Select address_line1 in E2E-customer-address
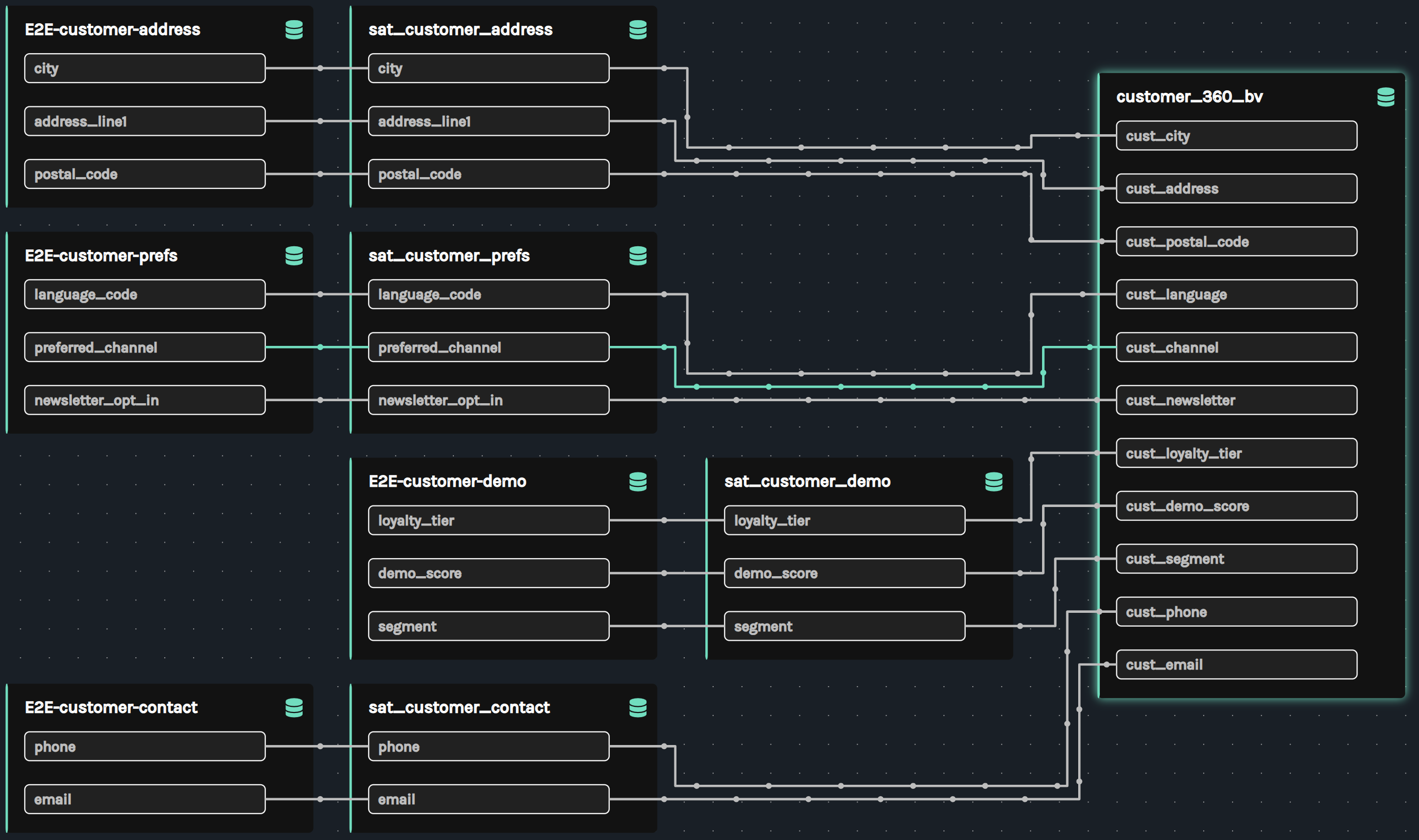Viewport: 1419px width, 840px height. [x=145, y=121]
